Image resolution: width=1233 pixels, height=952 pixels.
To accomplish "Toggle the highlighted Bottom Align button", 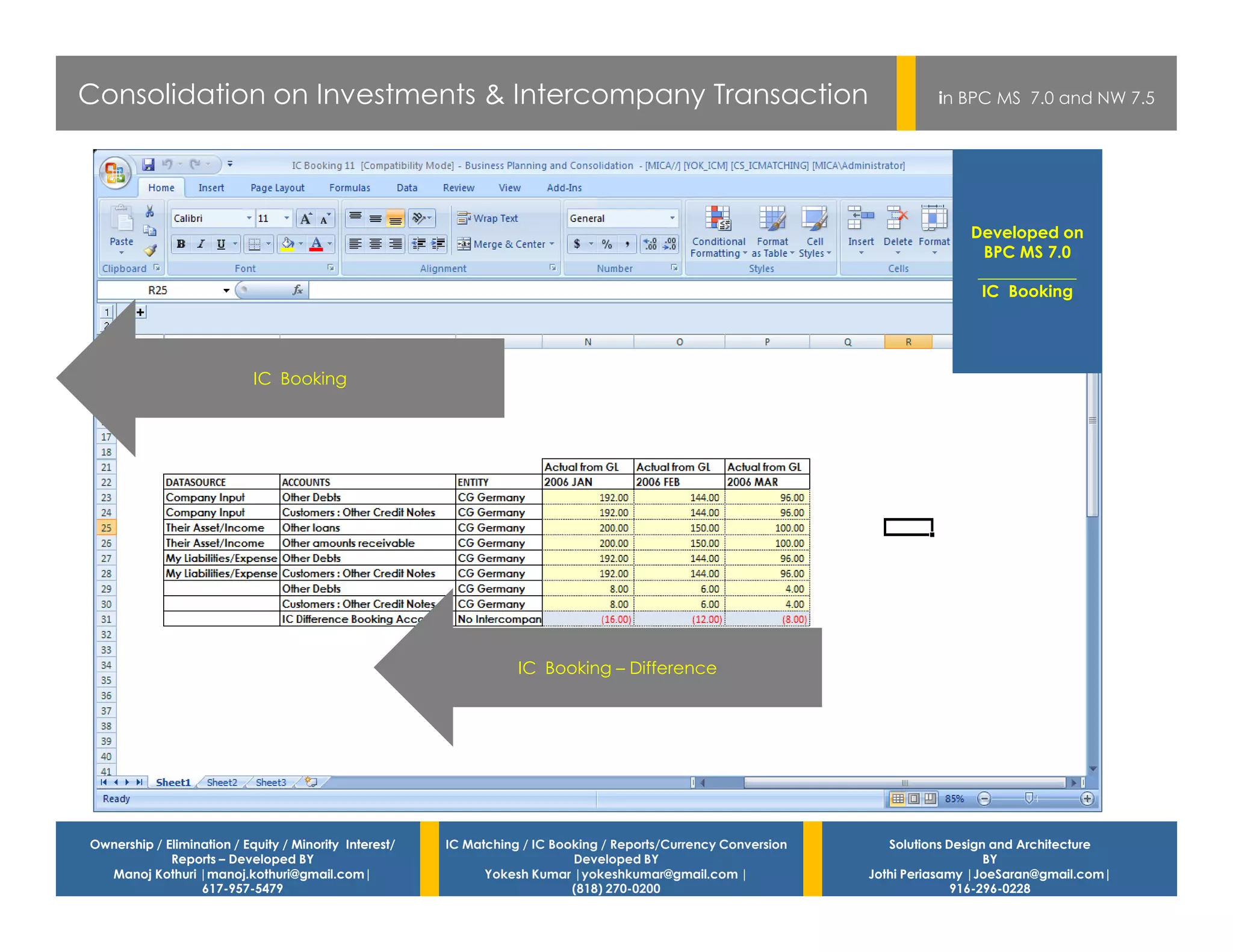I will coord(396,218).
